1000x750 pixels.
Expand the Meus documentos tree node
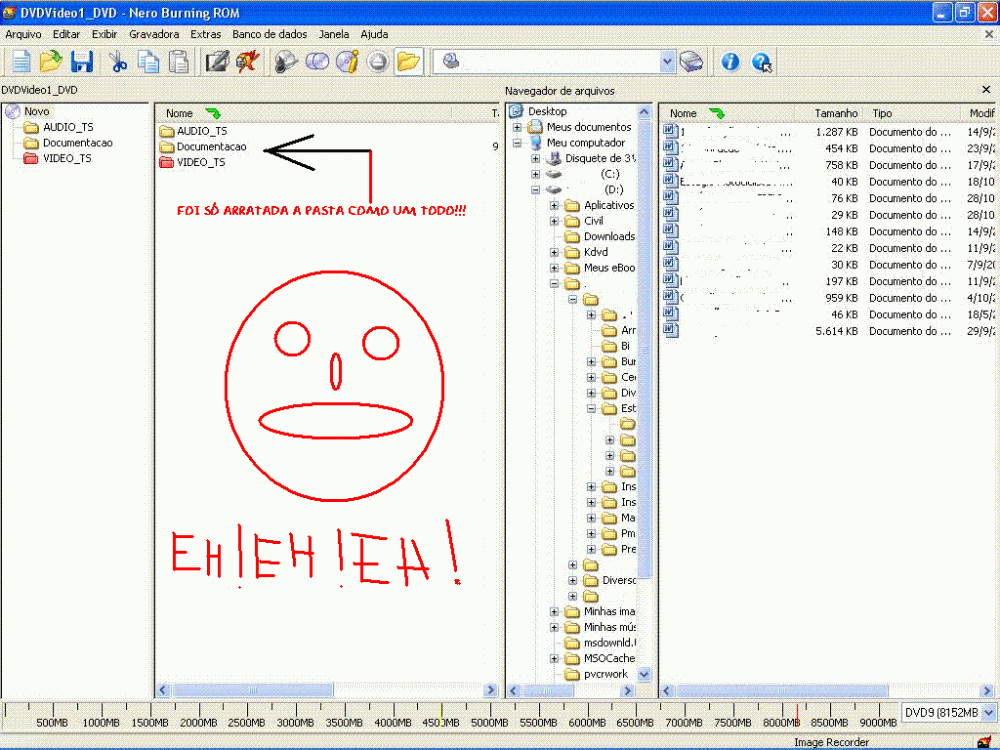pos(517,127)
